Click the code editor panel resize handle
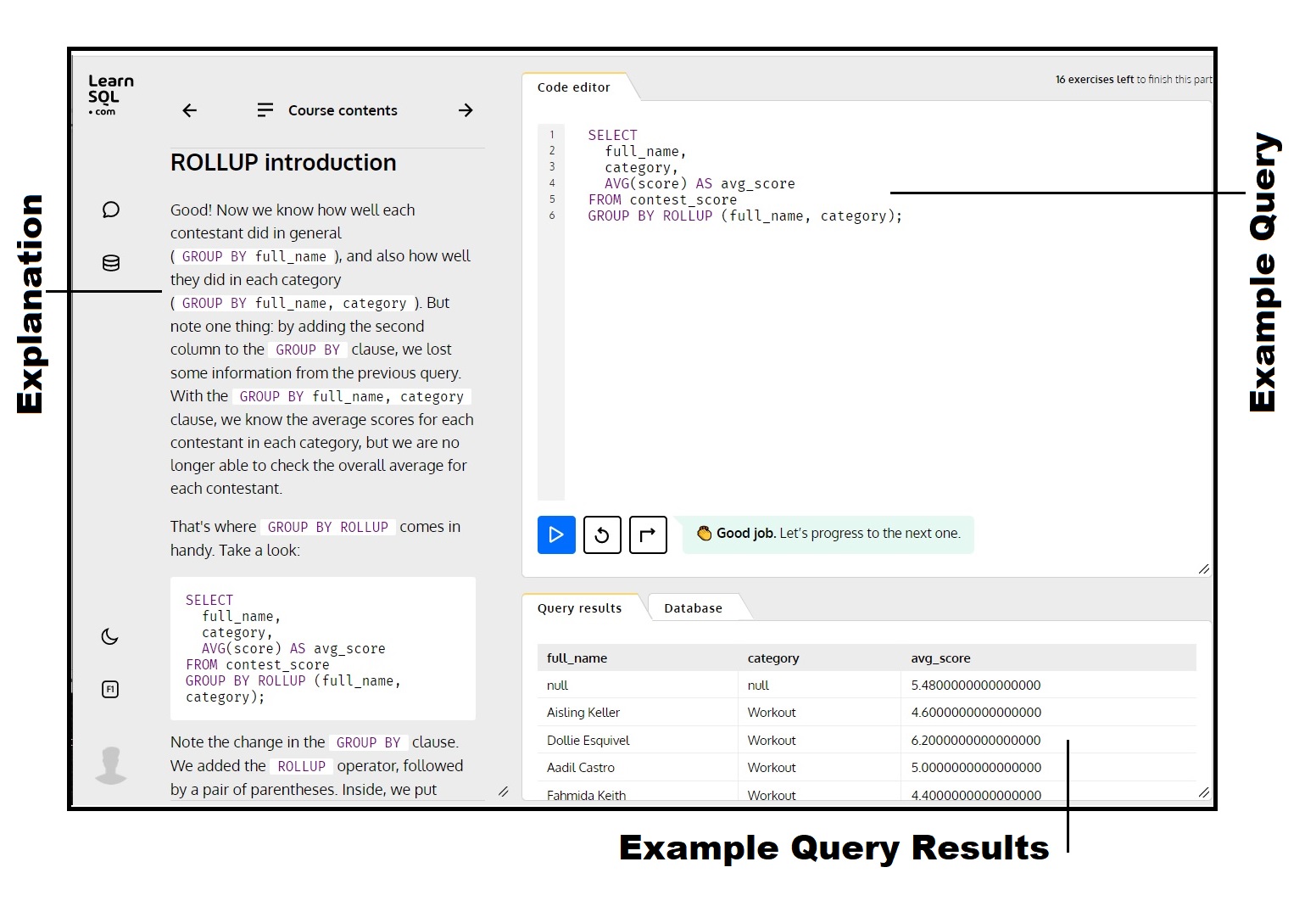Screen dimensions: 1316x901 click(x=1204, y=569)
